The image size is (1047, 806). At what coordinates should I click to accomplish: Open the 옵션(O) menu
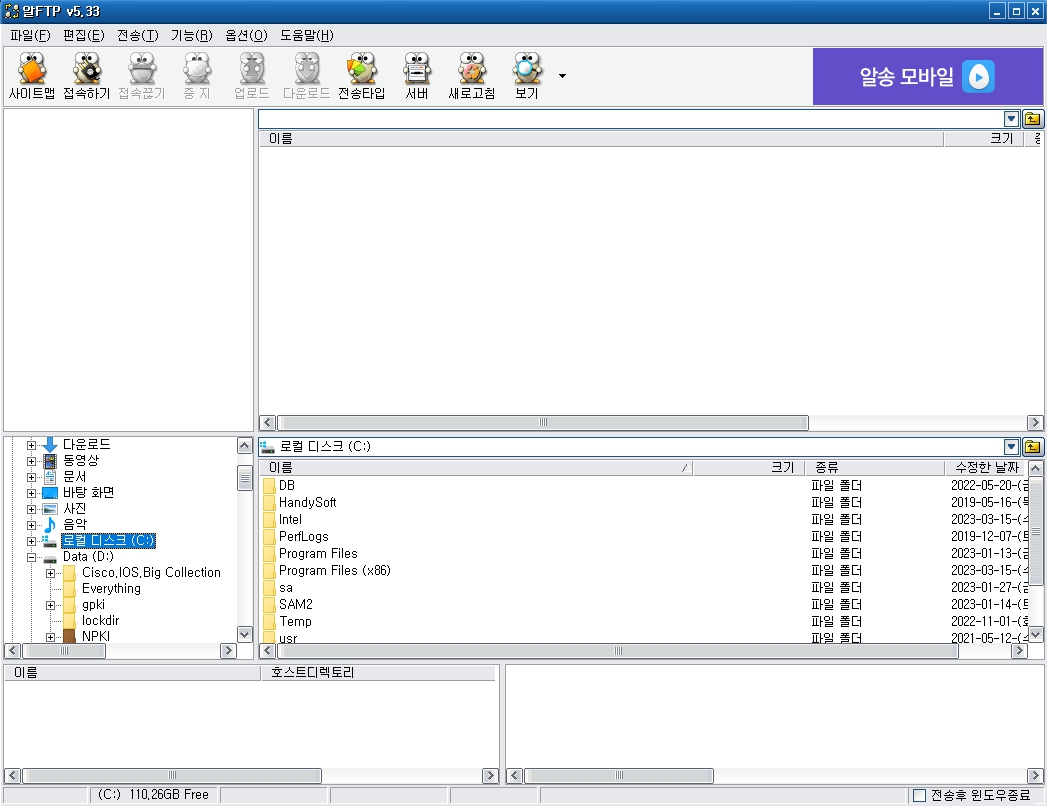click(x=246, y=35)
